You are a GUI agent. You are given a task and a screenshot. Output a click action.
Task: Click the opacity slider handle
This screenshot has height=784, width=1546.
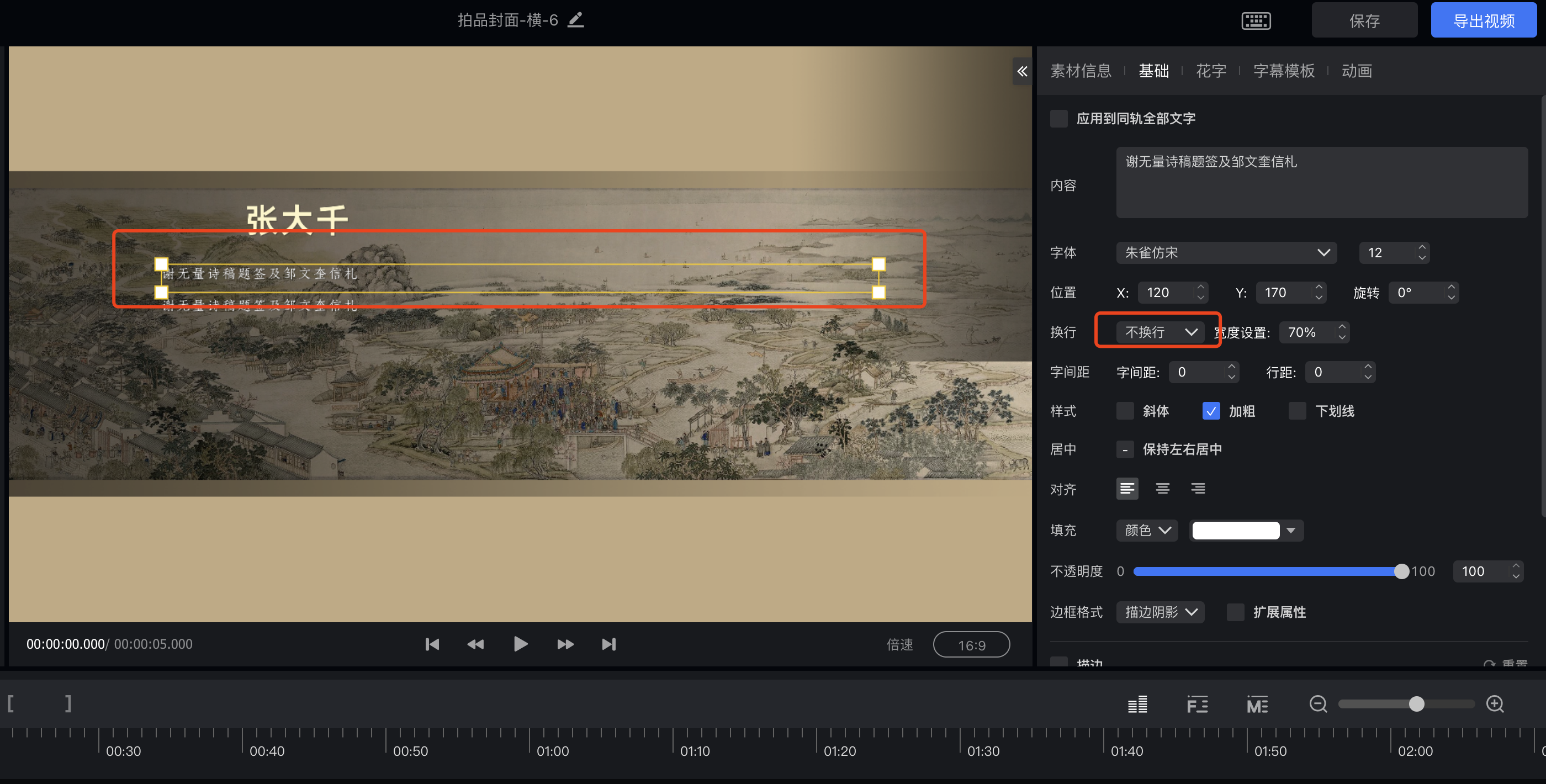[1401, 571]
